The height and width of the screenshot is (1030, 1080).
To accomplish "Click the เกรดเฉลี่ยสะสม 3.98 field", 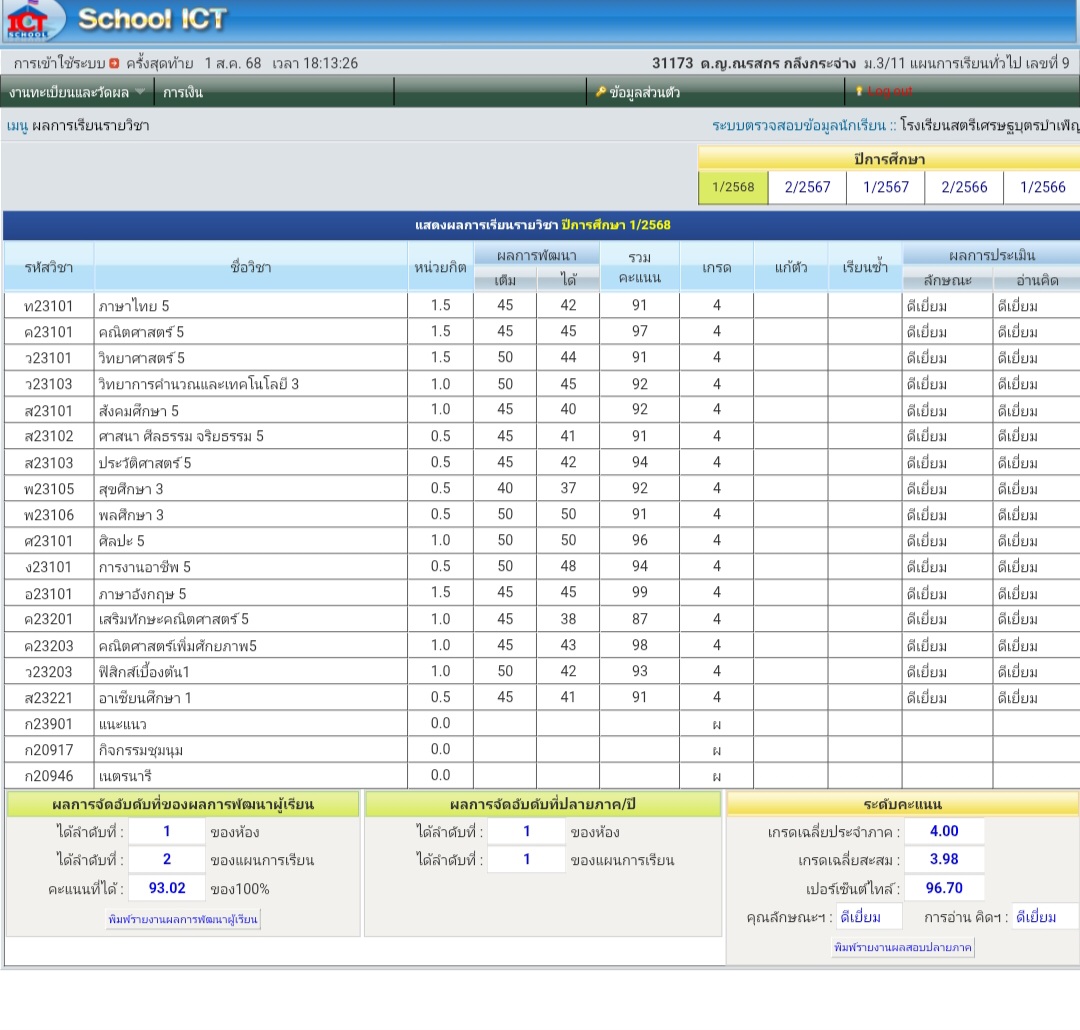I will pos(944,859).
